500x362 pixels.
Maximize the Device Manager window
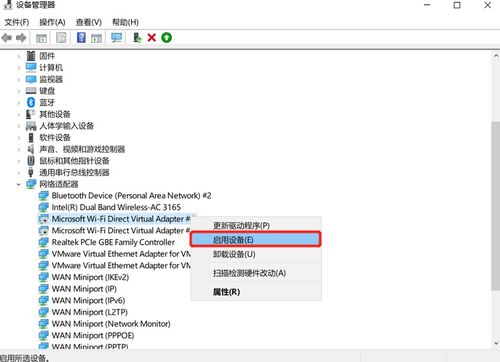[x=457, y=5]
